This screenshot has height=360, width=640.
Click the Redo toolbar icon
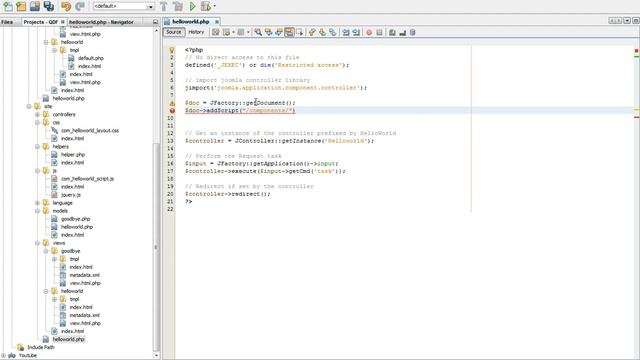coord(80,6)
